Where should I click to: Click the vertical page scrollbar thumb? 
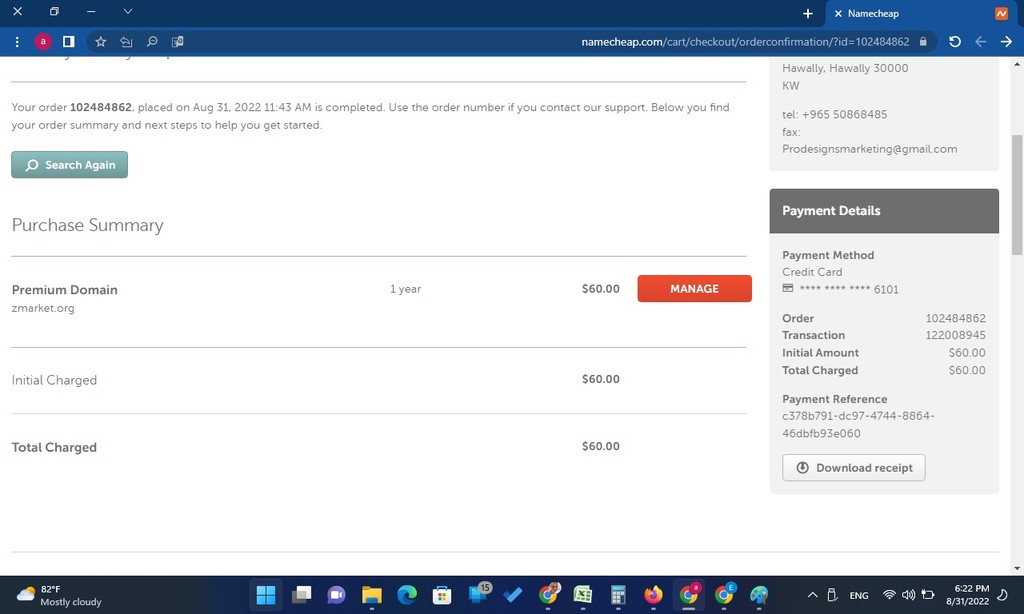pos(1017,195)
